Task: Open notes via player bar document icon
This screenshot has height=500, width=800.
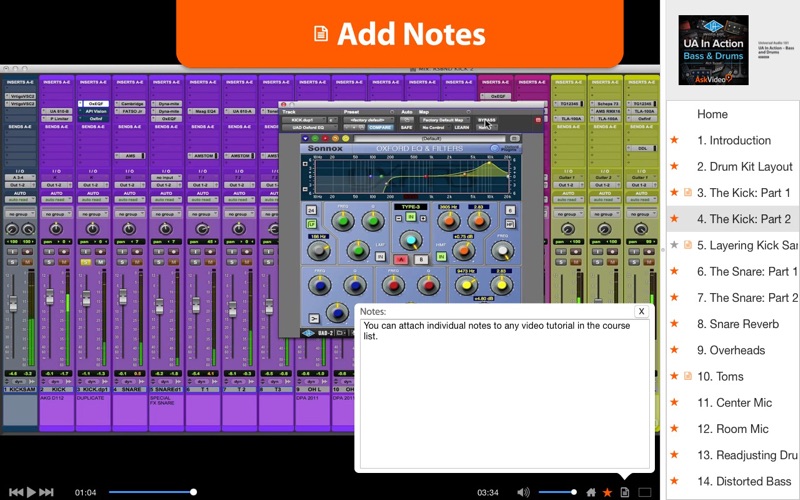Action: [x=624, y=492]
